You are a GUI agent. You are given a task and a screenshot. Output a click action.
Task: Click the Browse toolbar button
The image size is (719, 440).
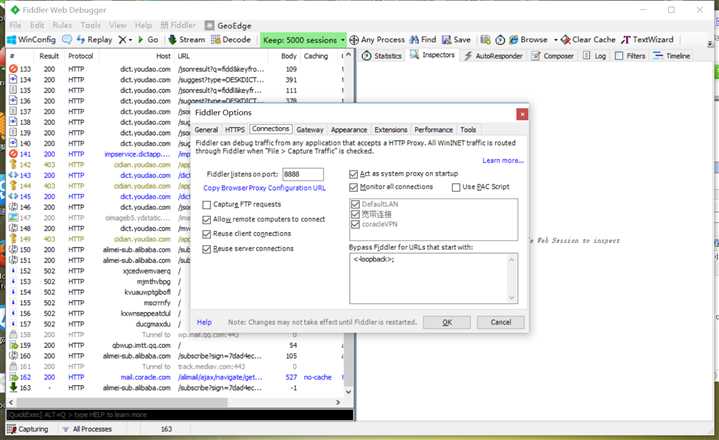tap(528, 40)
